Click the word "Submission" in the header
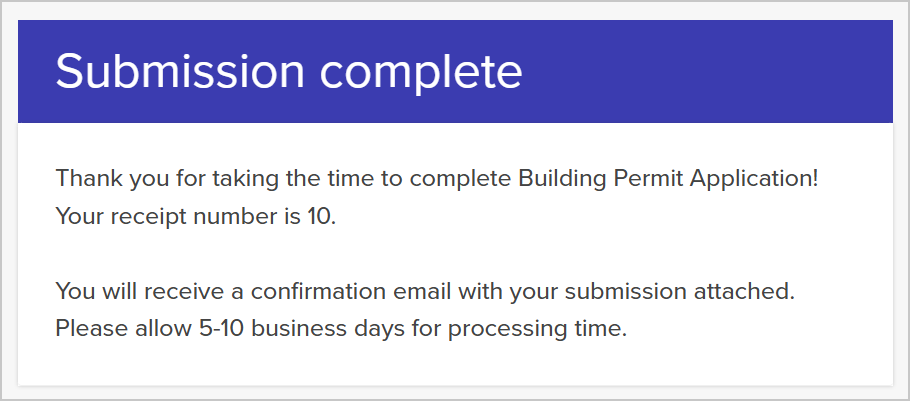 180,72
